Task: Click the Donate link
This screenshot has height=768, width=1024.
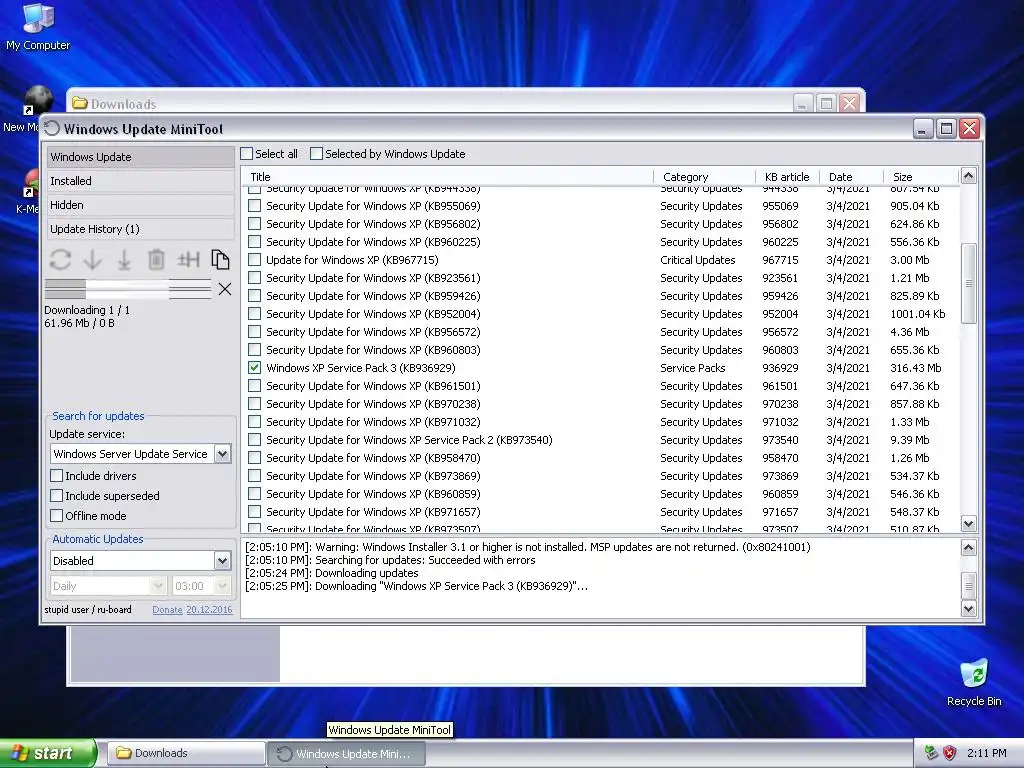Action: click(167, 609)
